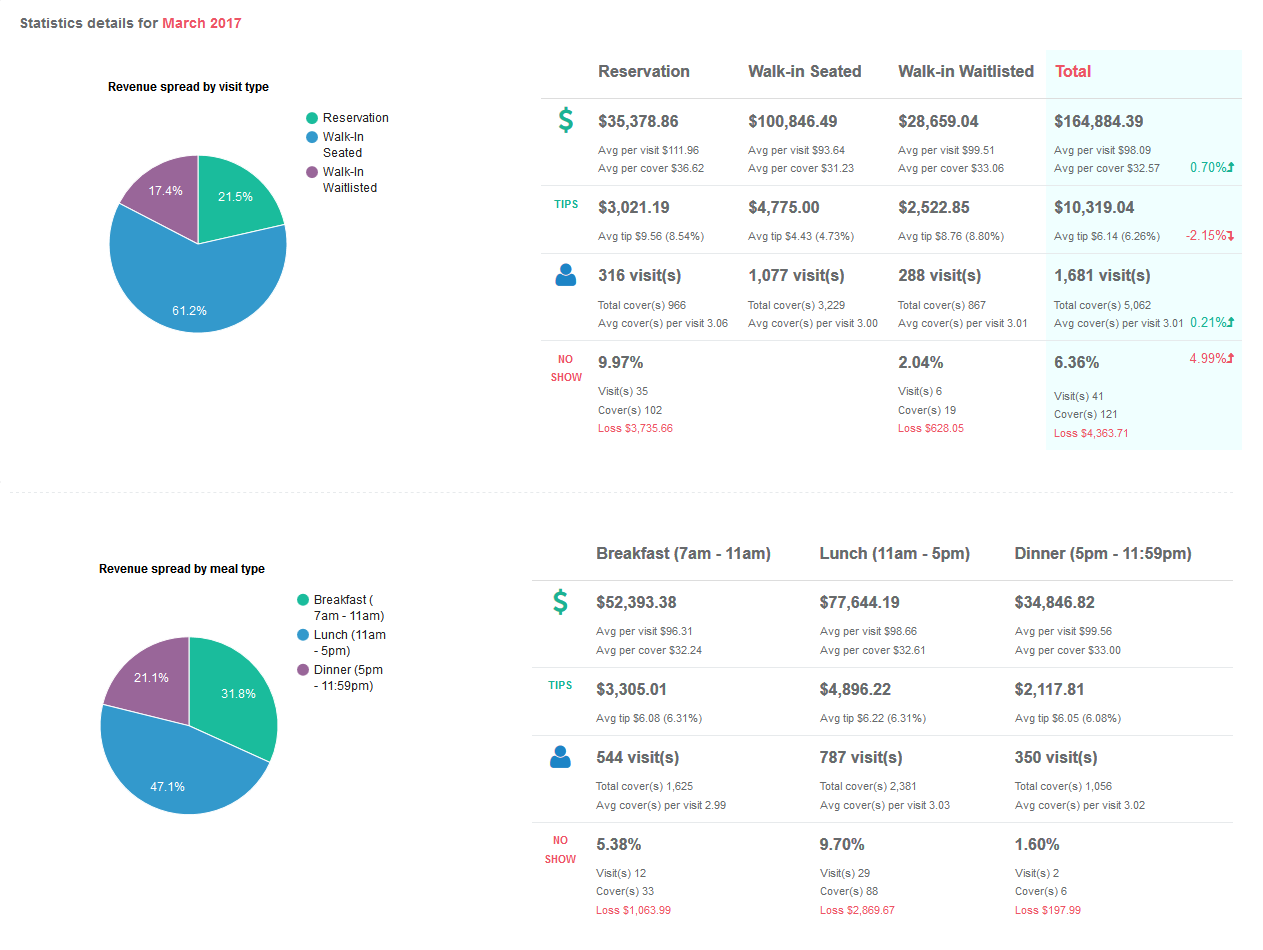Click the Walk-in Seated column header

click(x=804, y=72)
